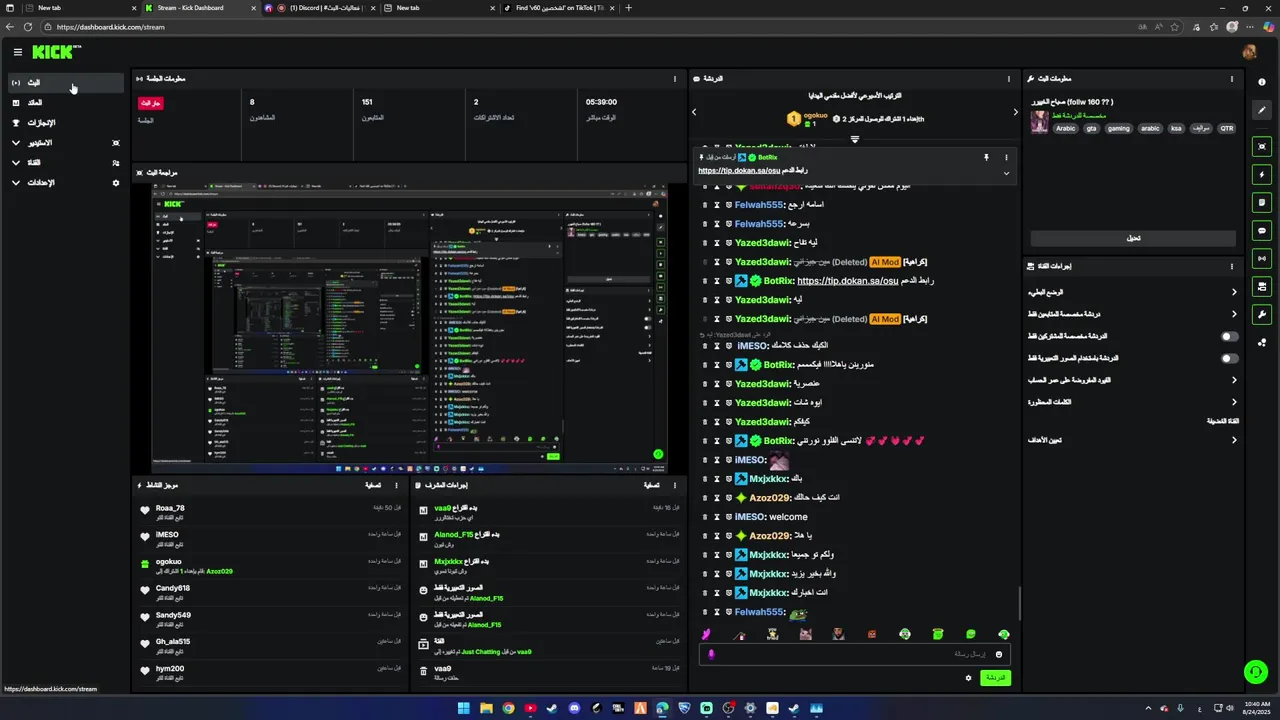Click the hourglass timeout icon on iMESO welcome message
1280x720 pixels.
(x=717, y=517)
